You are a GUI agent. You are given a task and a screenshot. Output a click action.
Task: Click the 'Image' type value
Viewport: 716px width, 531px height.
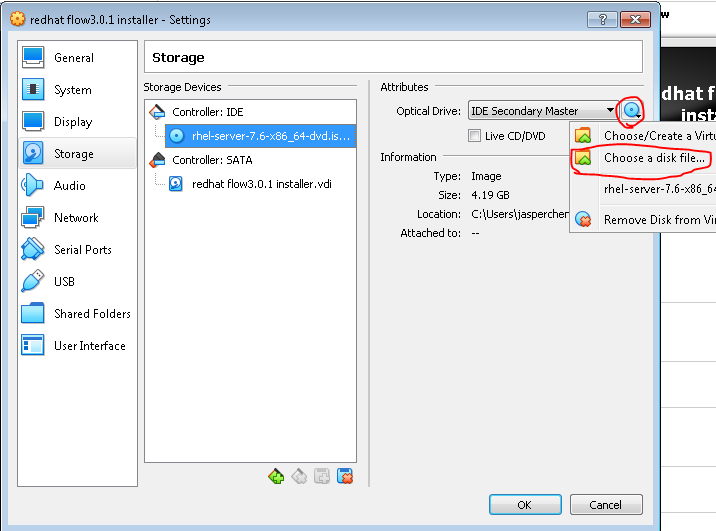(486, 176)
